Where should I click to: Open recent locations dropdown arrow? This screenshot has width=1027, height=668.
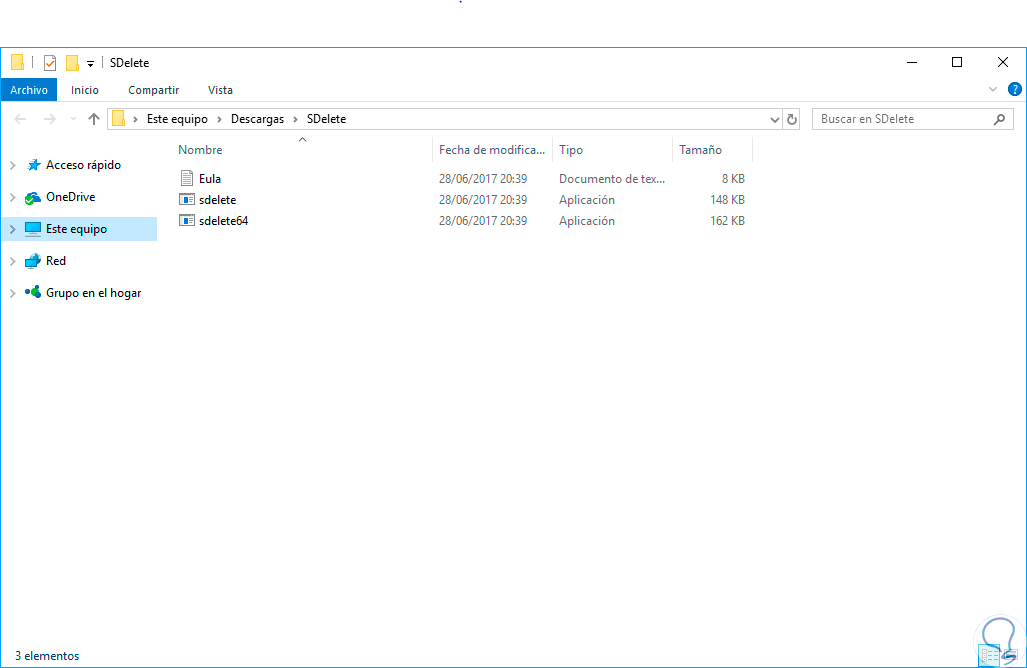click(73, 119)
